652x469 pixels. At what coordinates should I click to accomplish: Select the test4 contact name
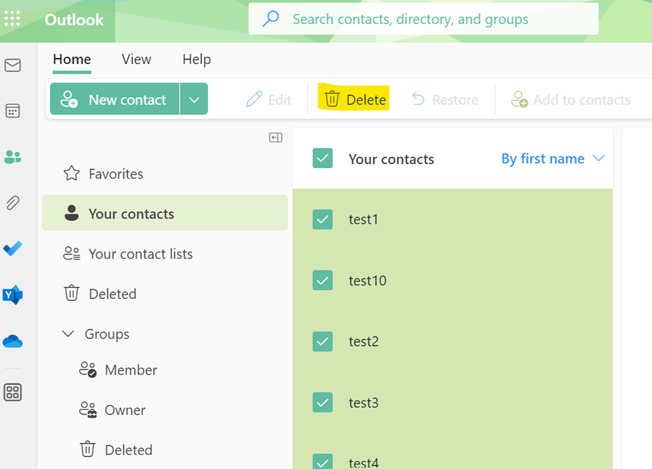(364, 462)
